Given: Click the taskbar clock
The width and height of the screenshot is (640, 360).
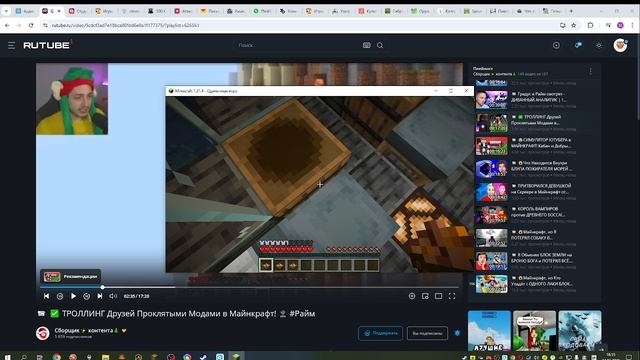Looking at the screenshot, I should (x=611, y=356).
